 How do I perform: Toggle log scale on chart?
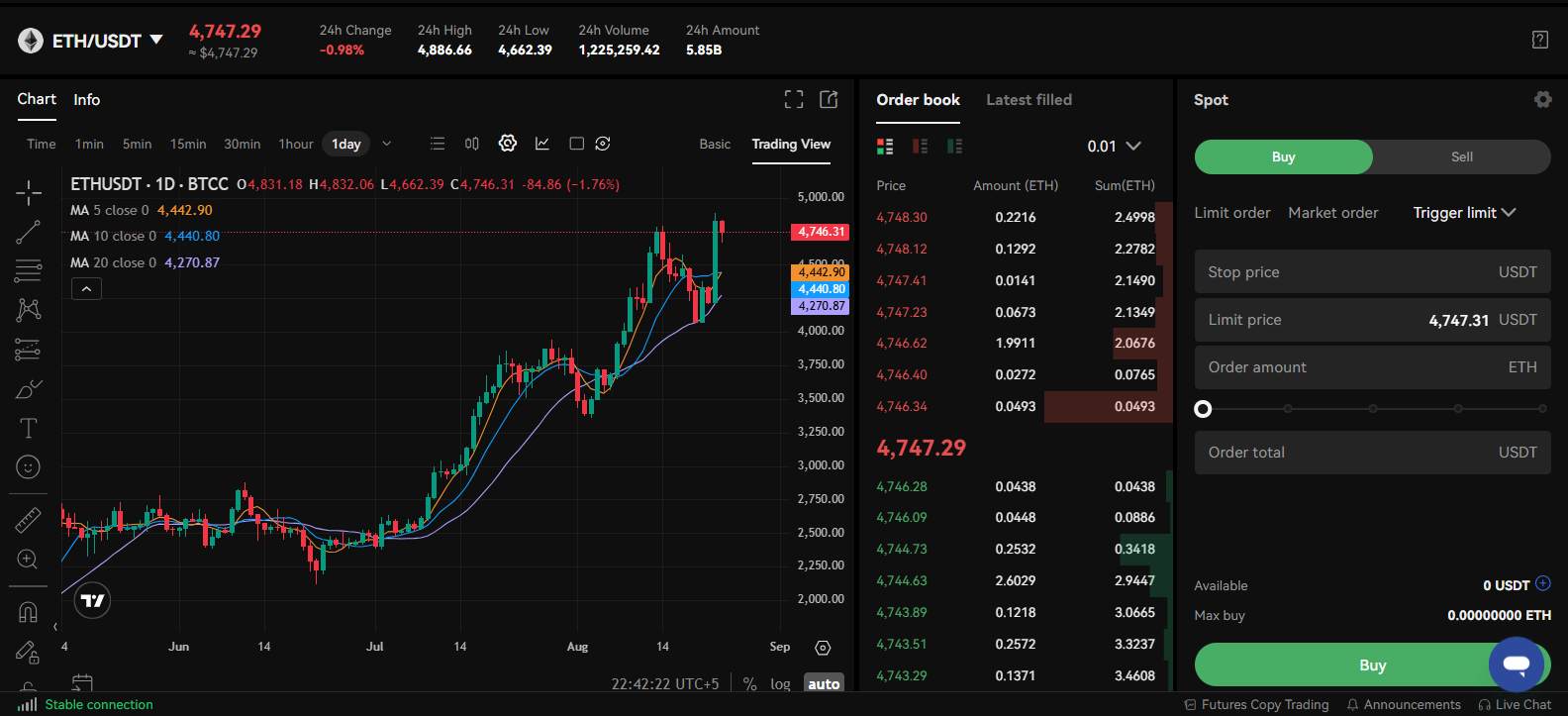(x=780, y=684)
